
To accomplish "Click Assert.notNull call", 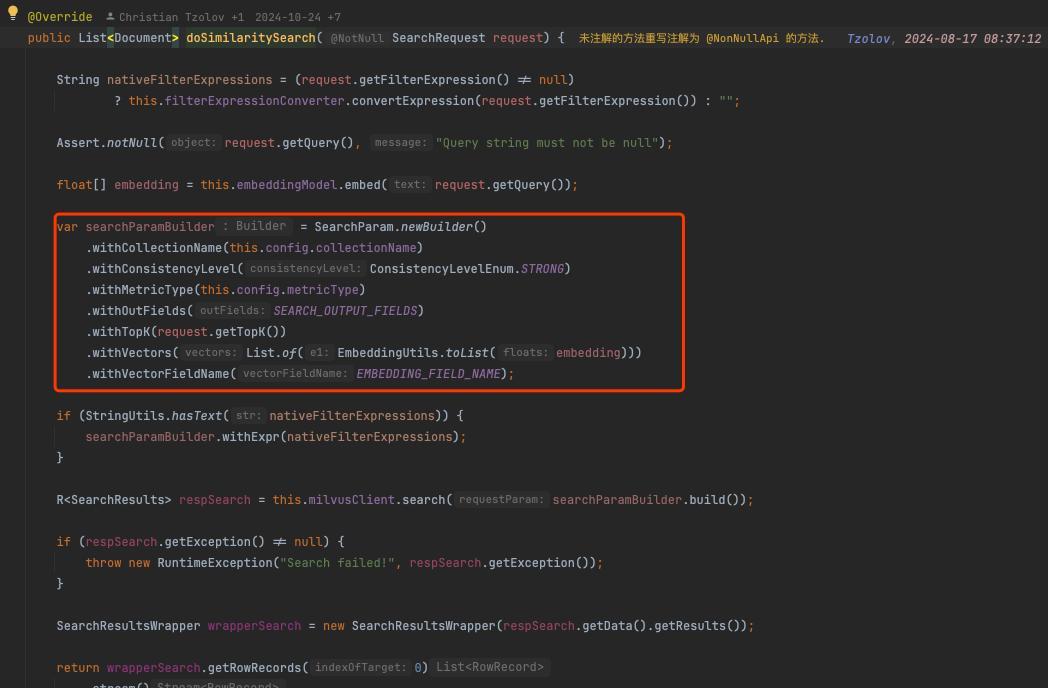I will click(x=107, y=142).
